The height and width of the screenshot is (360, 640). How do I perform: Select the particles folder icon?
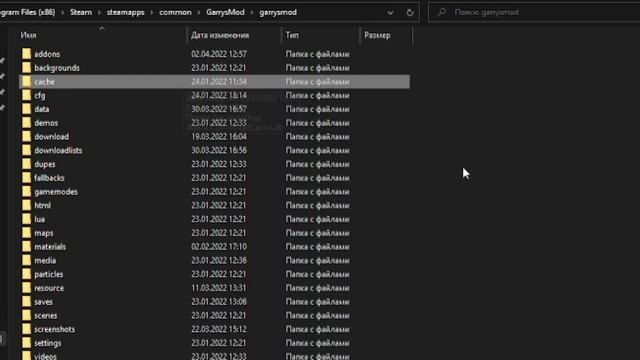coord(27,274)
